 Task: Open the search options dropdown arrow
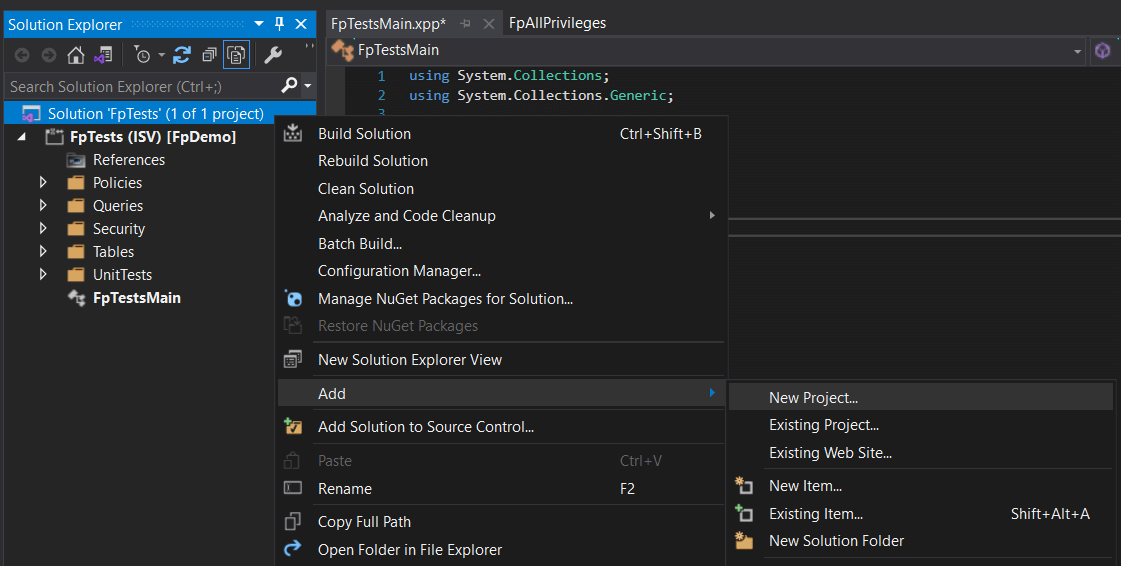[307, 86]
